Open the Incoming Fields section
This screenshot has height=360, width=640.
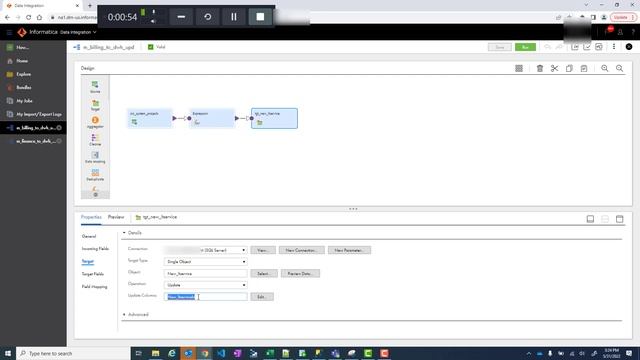[95, 249]
